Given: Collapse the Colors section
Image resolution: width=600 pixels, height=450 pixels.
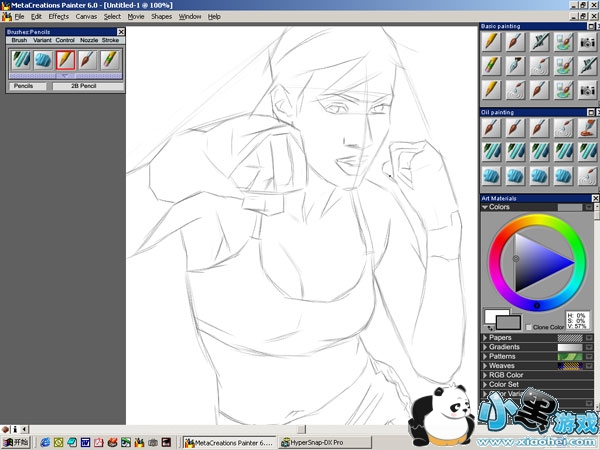Looking at the screenshot, I should pyautogui.click(x=486, y=208).
